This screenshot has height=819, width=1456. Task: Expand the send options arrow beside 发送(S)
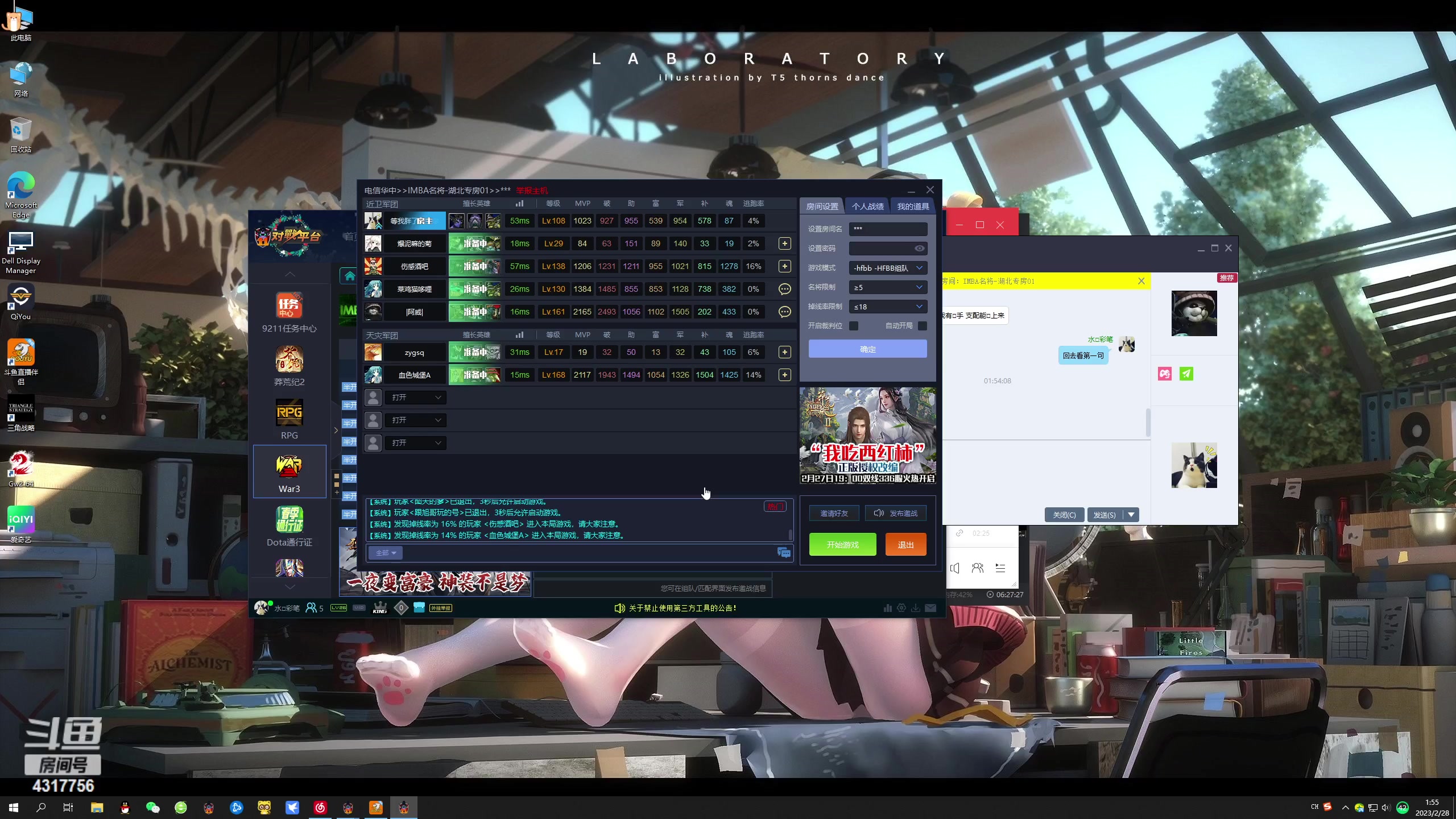pos(1131,515)
